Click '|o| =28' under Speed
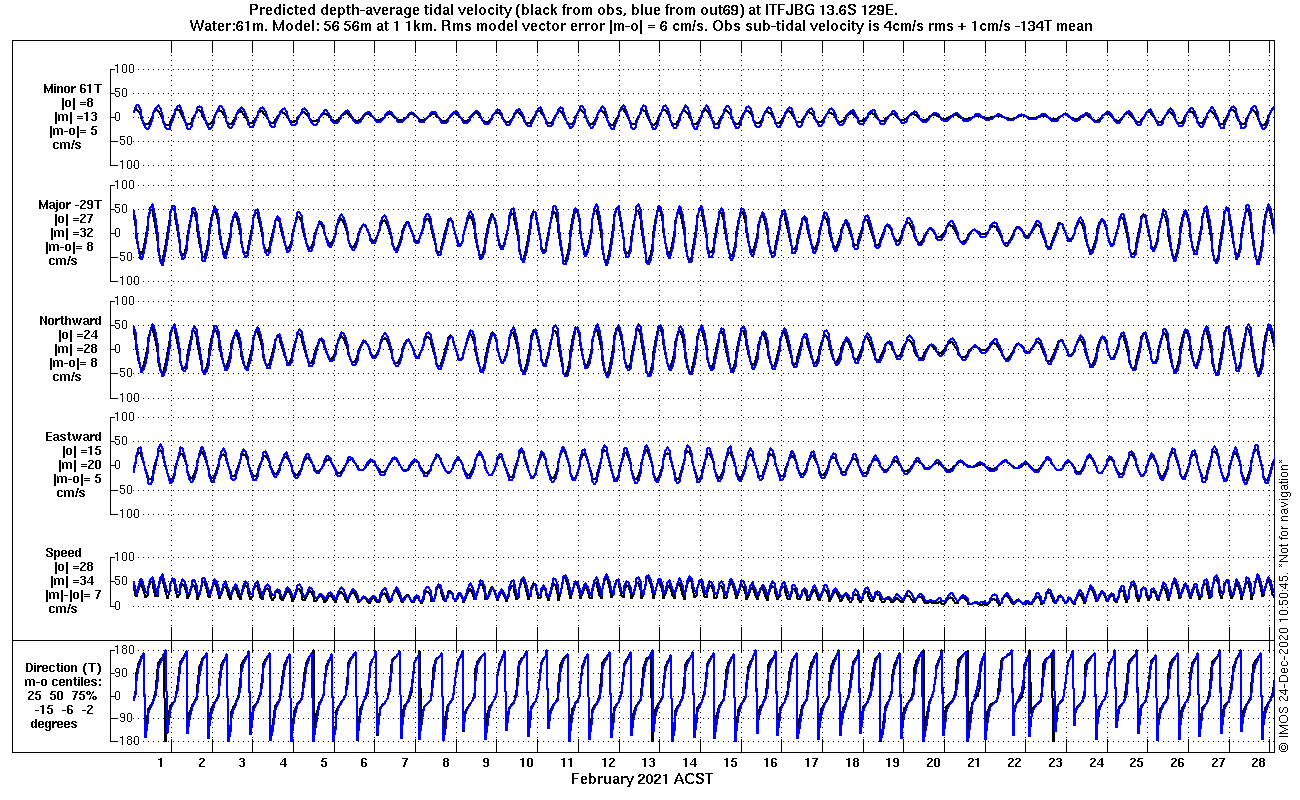 [75, 567]
